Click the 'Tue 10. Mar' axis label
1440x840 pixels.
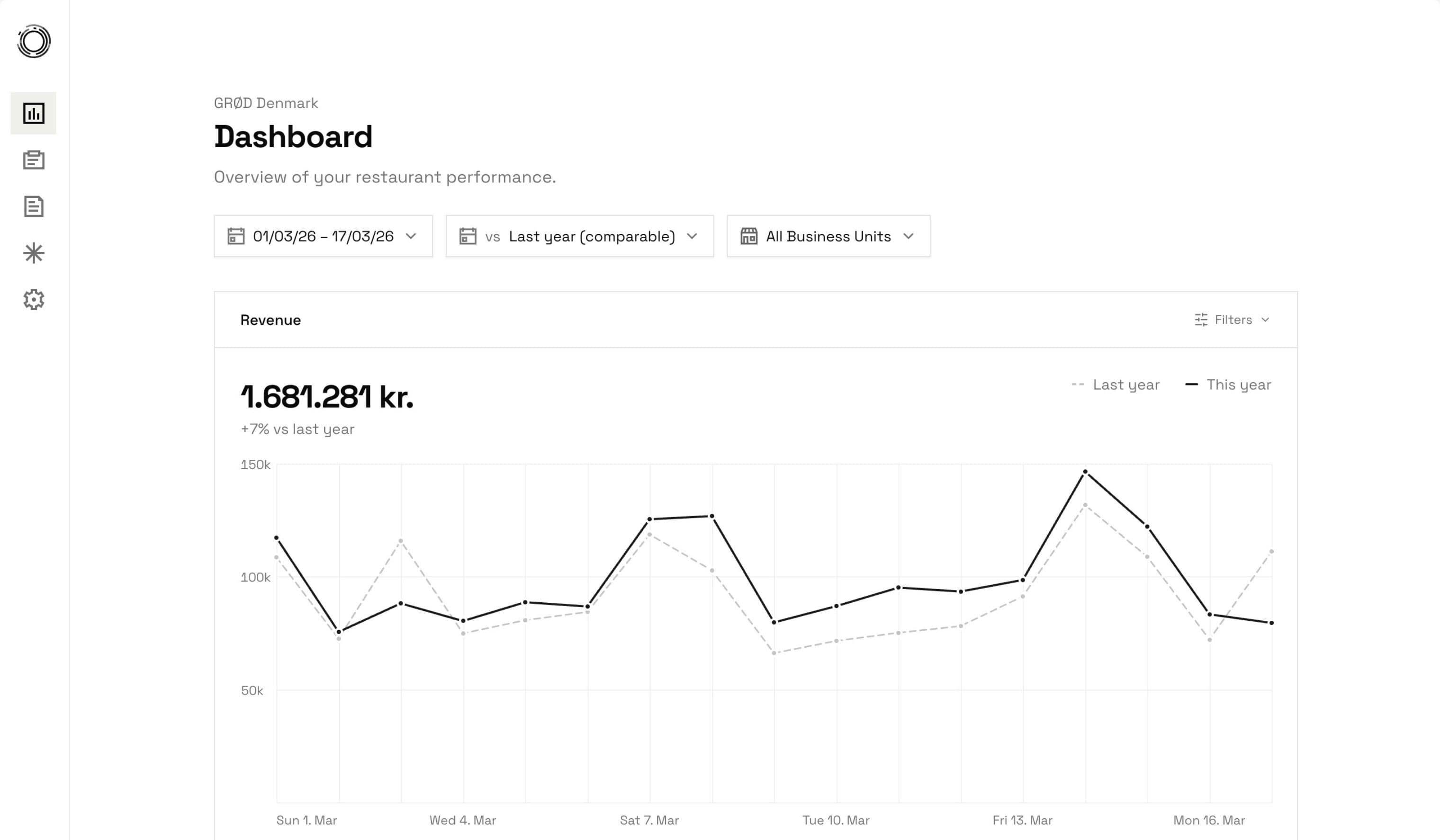[x=836, y=820]
